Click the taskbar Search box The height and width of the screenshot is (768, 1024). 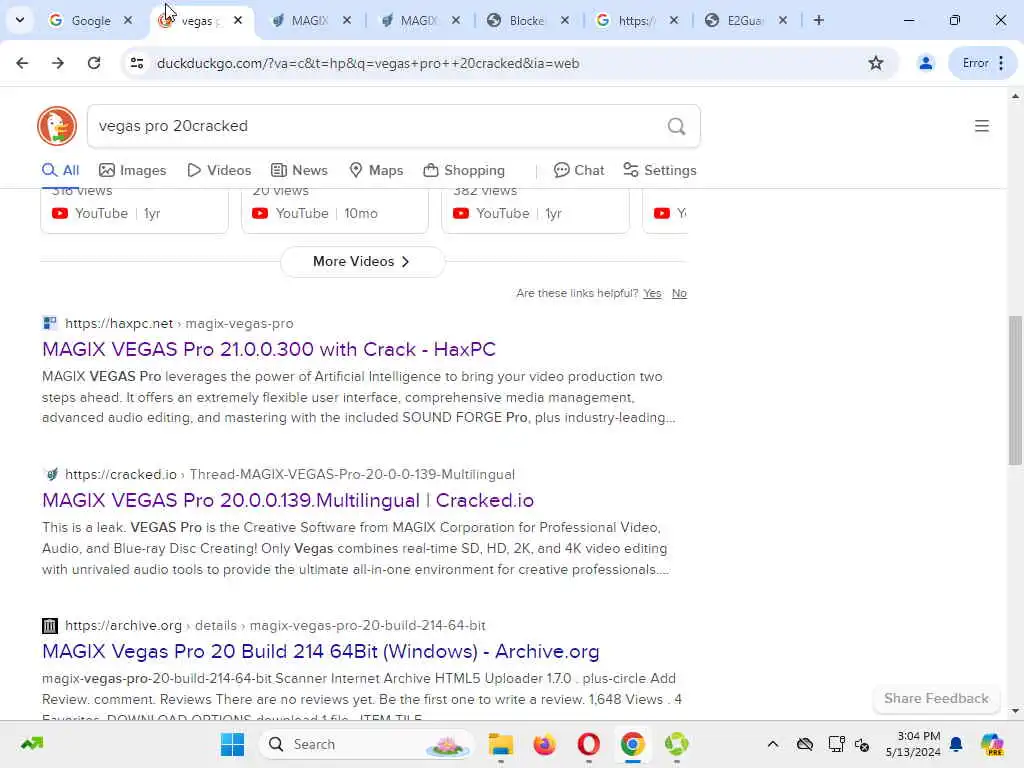pyautogui.click(x=366, y=744)
